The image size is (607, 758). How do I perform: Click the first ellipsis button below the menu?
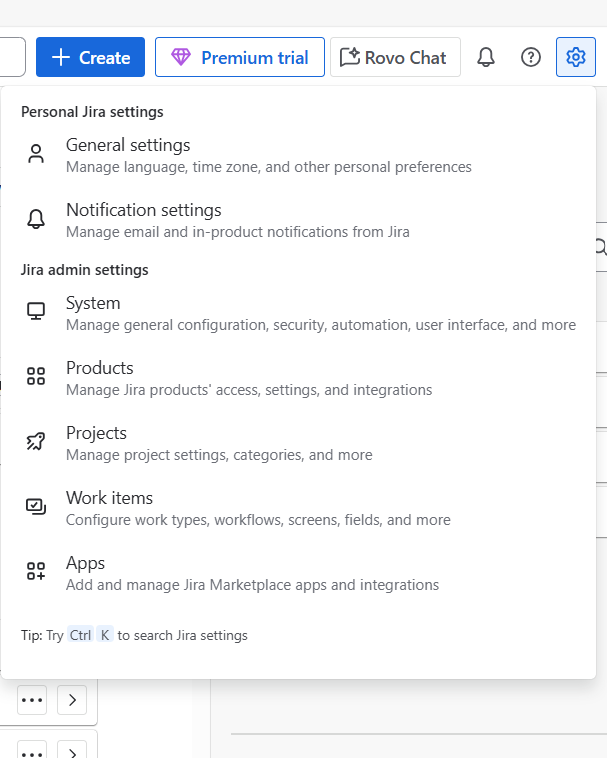tap(32, 700)
